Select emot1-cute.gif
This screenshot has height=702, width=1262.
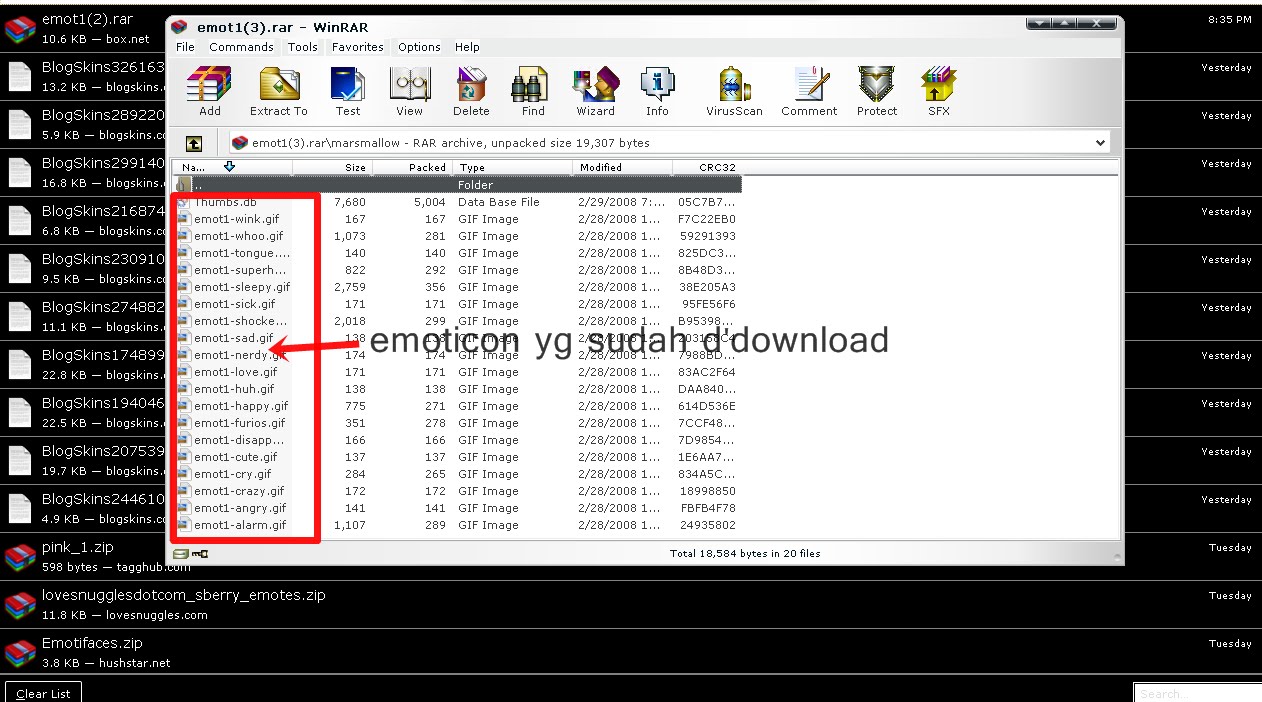235,457
